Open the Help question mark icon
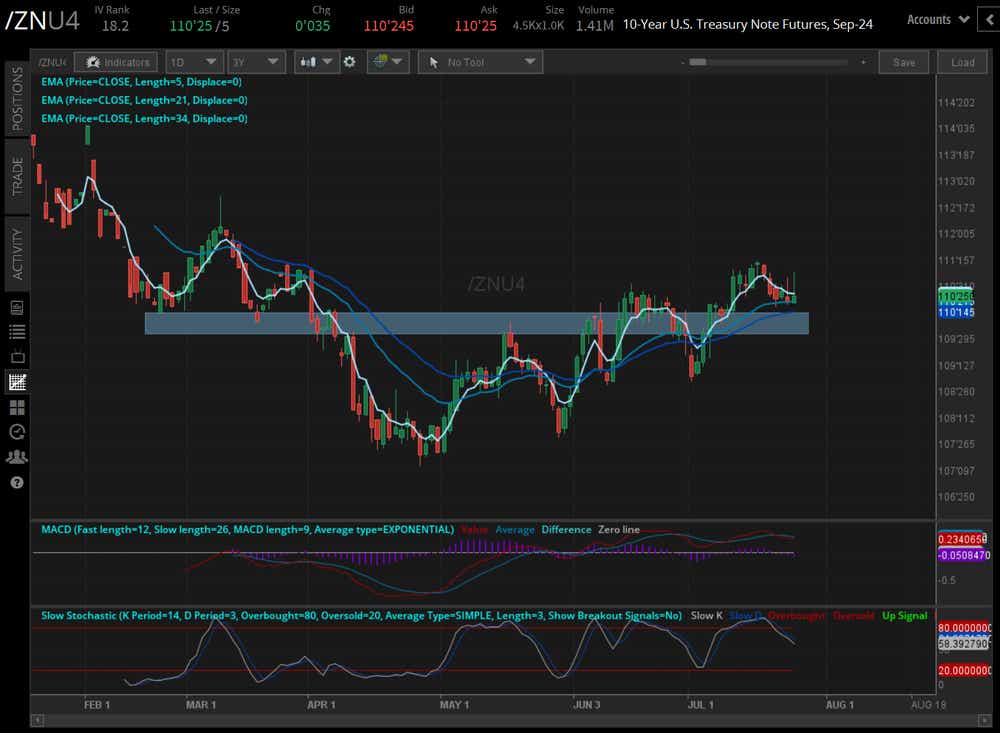This screenshot has width=1000, height=733. point(14,483)
